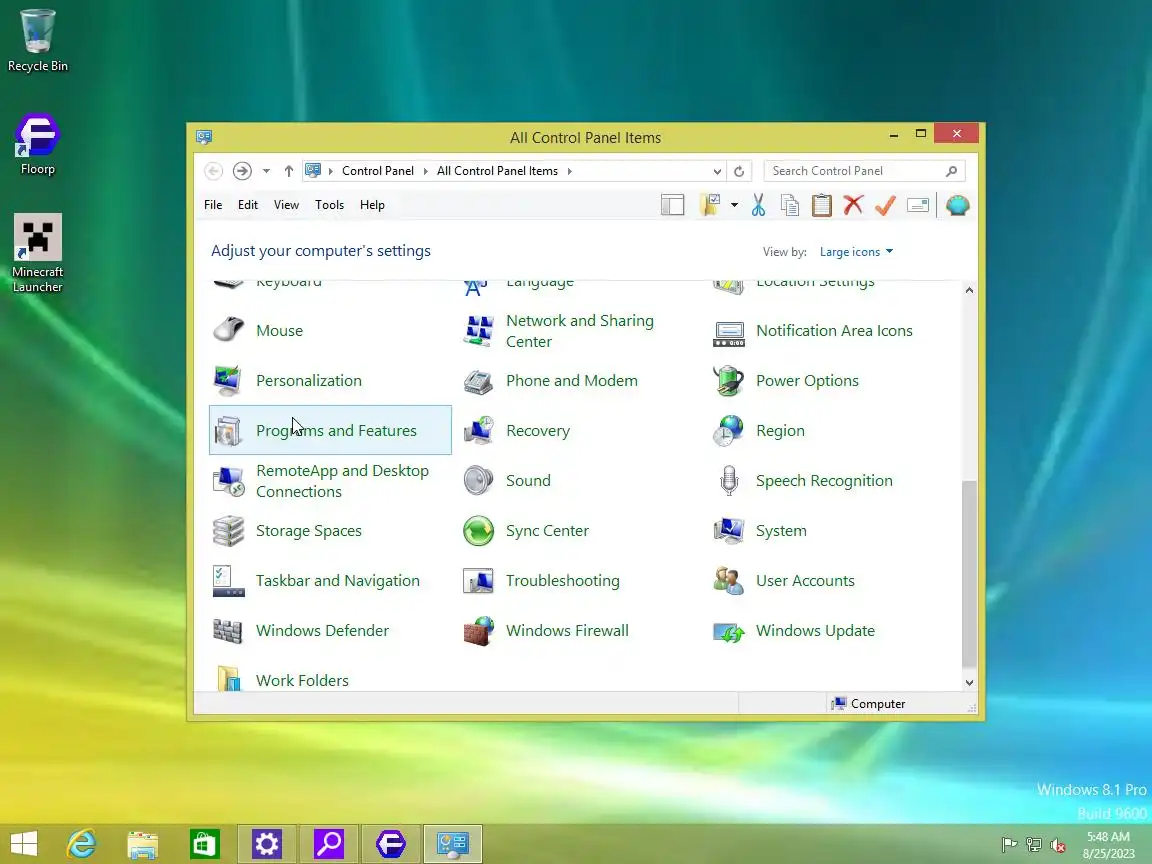
Task: Click the All Control Panel Items breadcrumb
Action: click(x=497, y=171)
